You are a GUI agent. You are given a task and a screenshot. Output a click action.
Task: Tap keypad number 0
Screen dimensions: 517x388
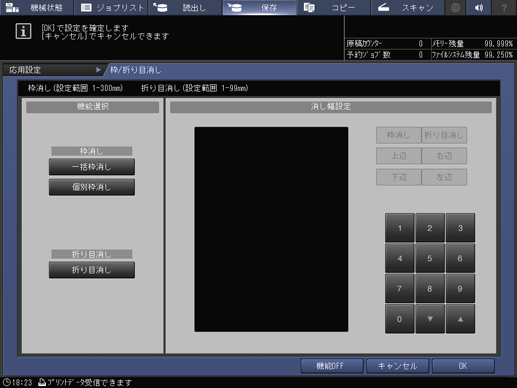(x=400, y=319)
